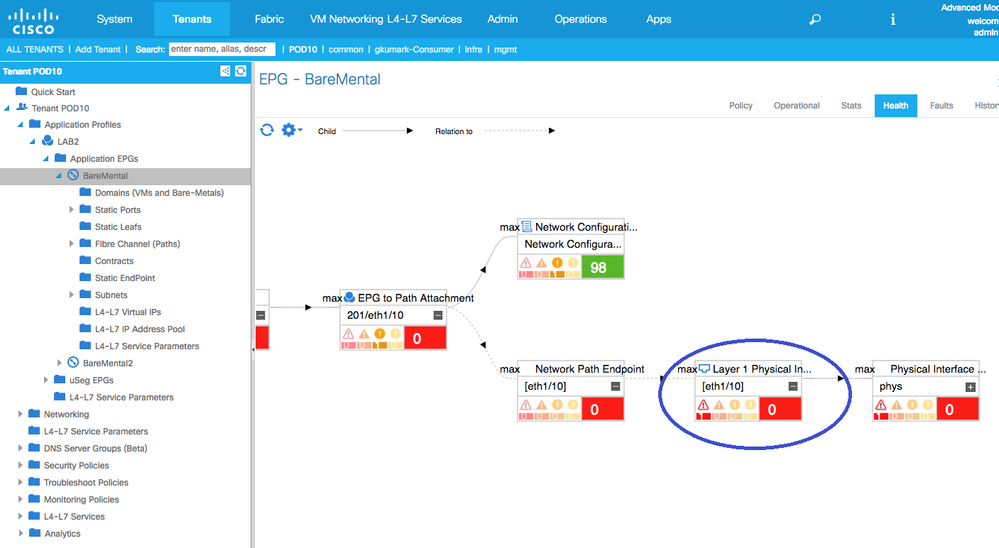Collapse the partially visible leftmost node
Screen dimensions: 999x548
pyautogui.click(x=261, y=315)
